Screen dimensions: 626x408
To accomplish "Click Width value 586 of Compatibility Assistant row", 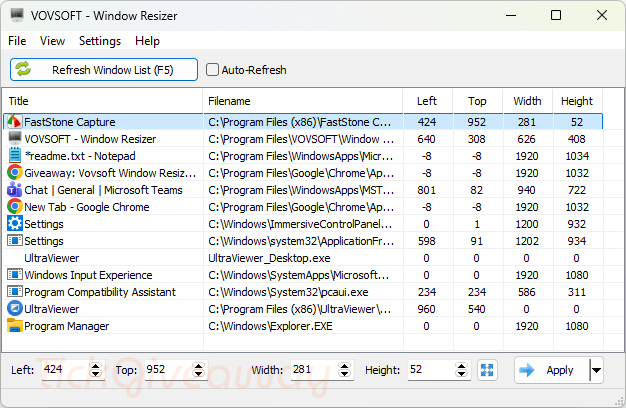I will 527,292.
